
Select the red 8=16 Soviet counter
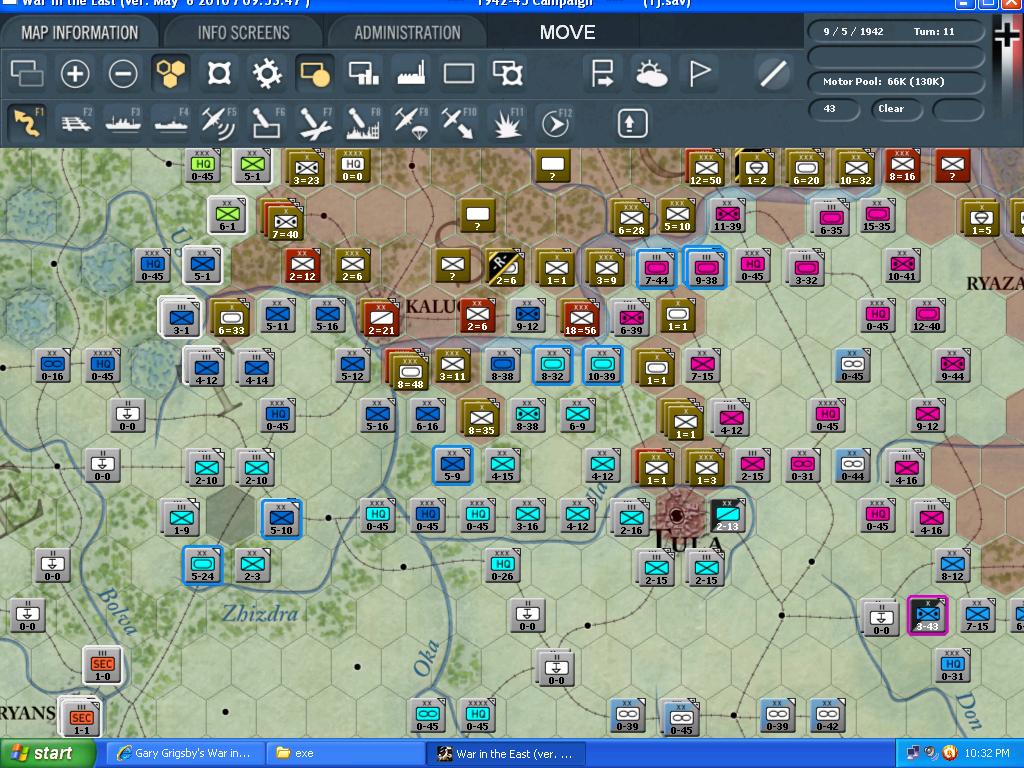902,166
